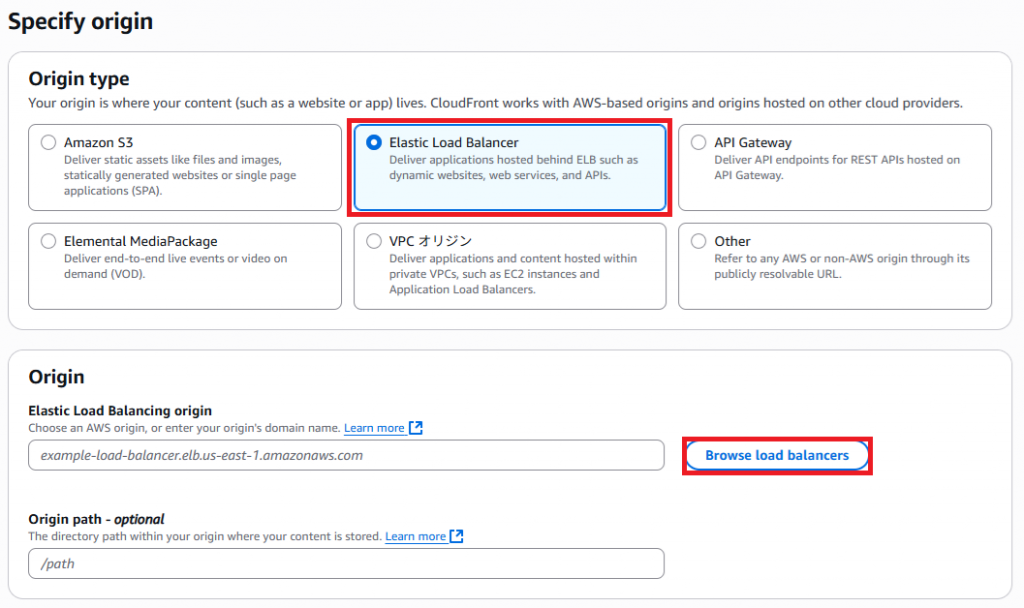Click the Other card description text
The height and width of the screenshot is (608, 1024).
click(842, 266)
